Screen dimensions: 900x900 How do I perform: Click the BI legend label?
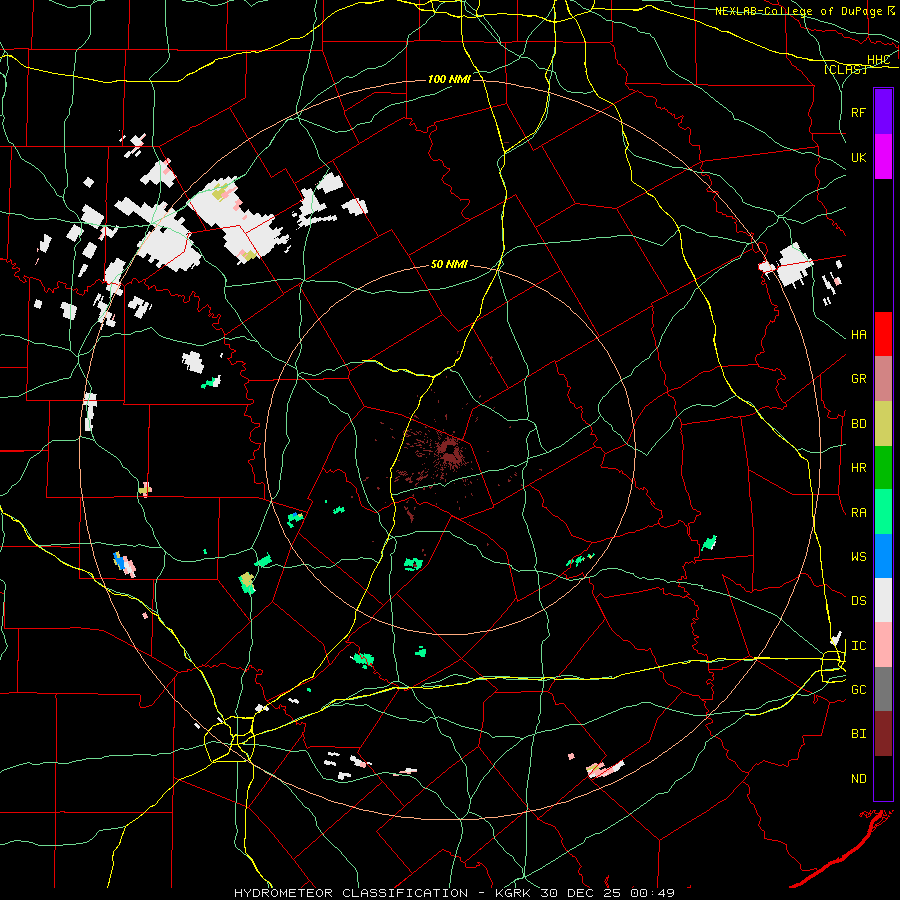coord(858,734)
